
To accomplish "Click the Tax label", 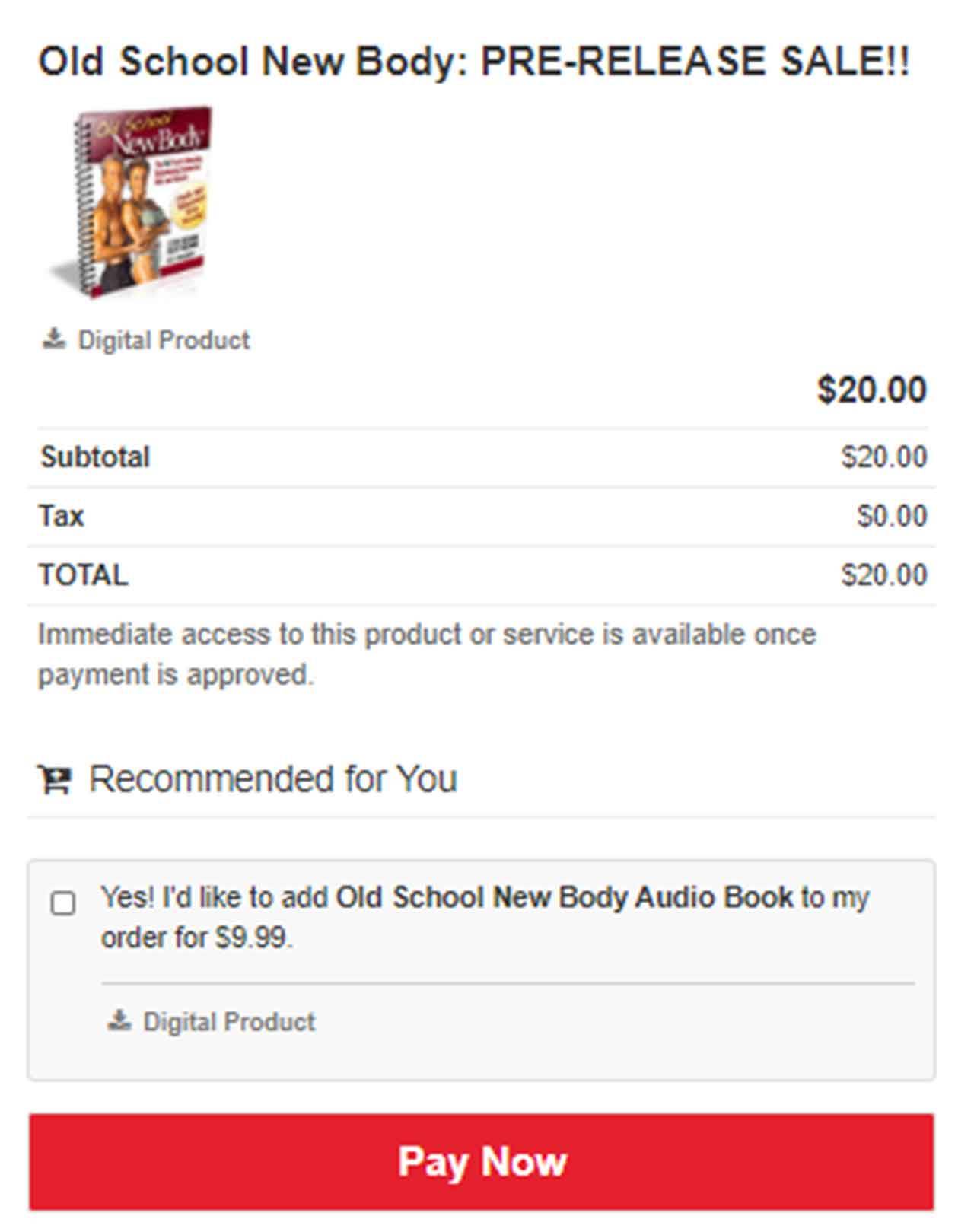I will point(62,516).
